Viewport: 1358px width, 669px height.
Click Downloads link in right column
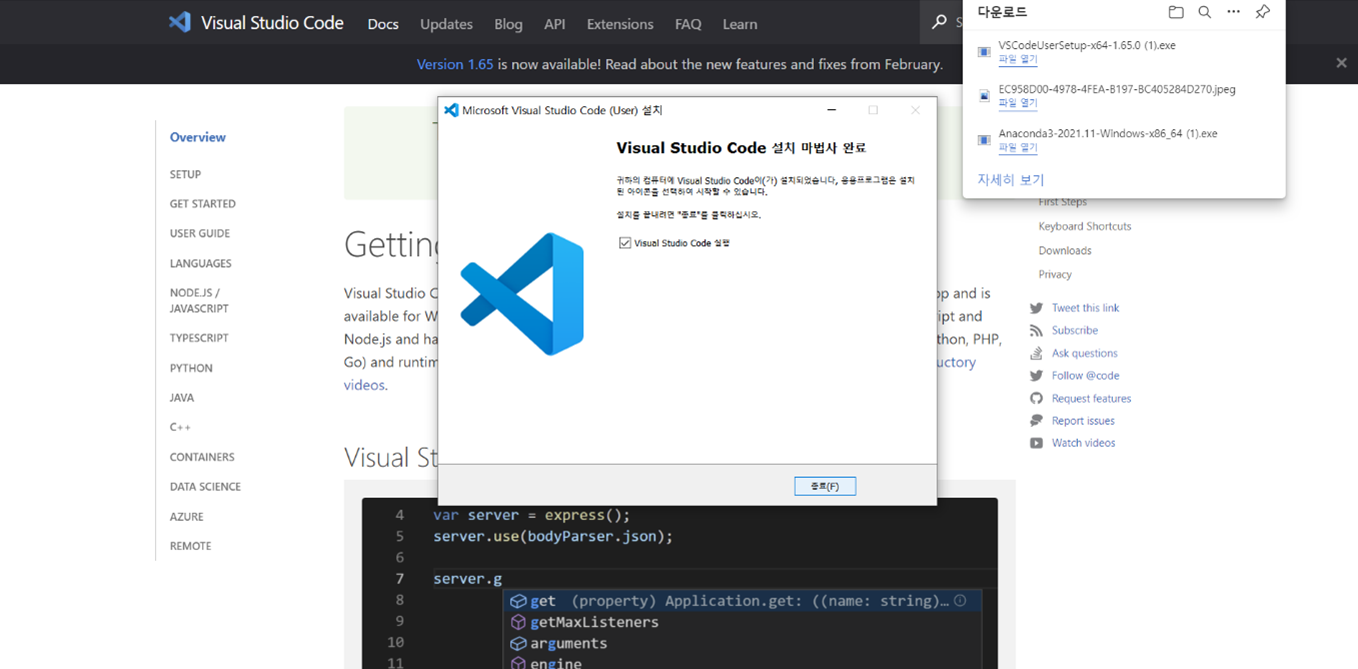1064,251
